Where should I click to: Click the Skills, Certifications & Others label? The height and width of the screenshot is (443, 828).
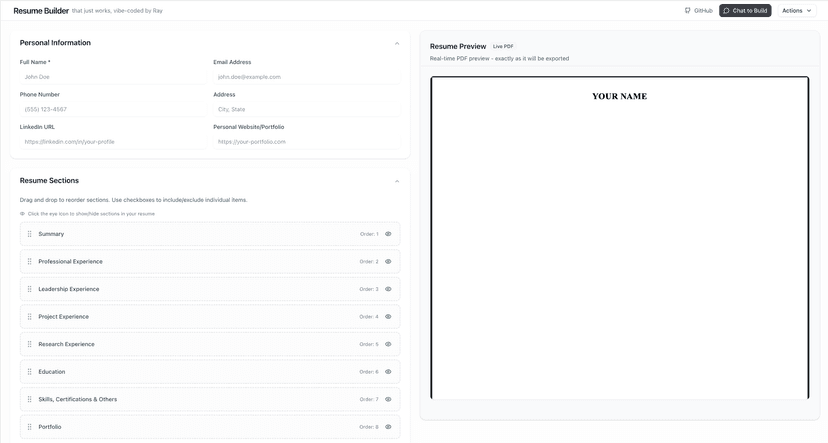(78, 399)
